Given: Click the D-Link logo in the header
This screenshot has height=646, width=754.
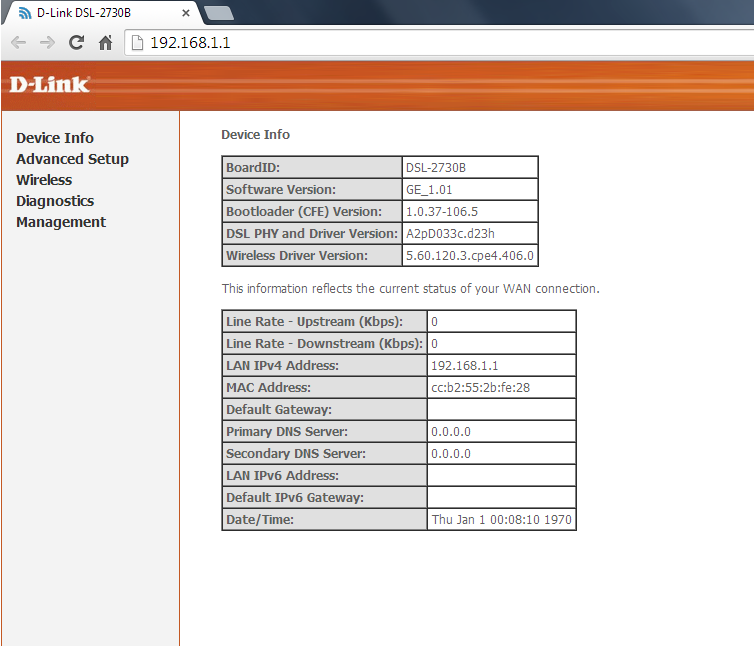Looking at the screenshot, I should (x=50, y=85).
